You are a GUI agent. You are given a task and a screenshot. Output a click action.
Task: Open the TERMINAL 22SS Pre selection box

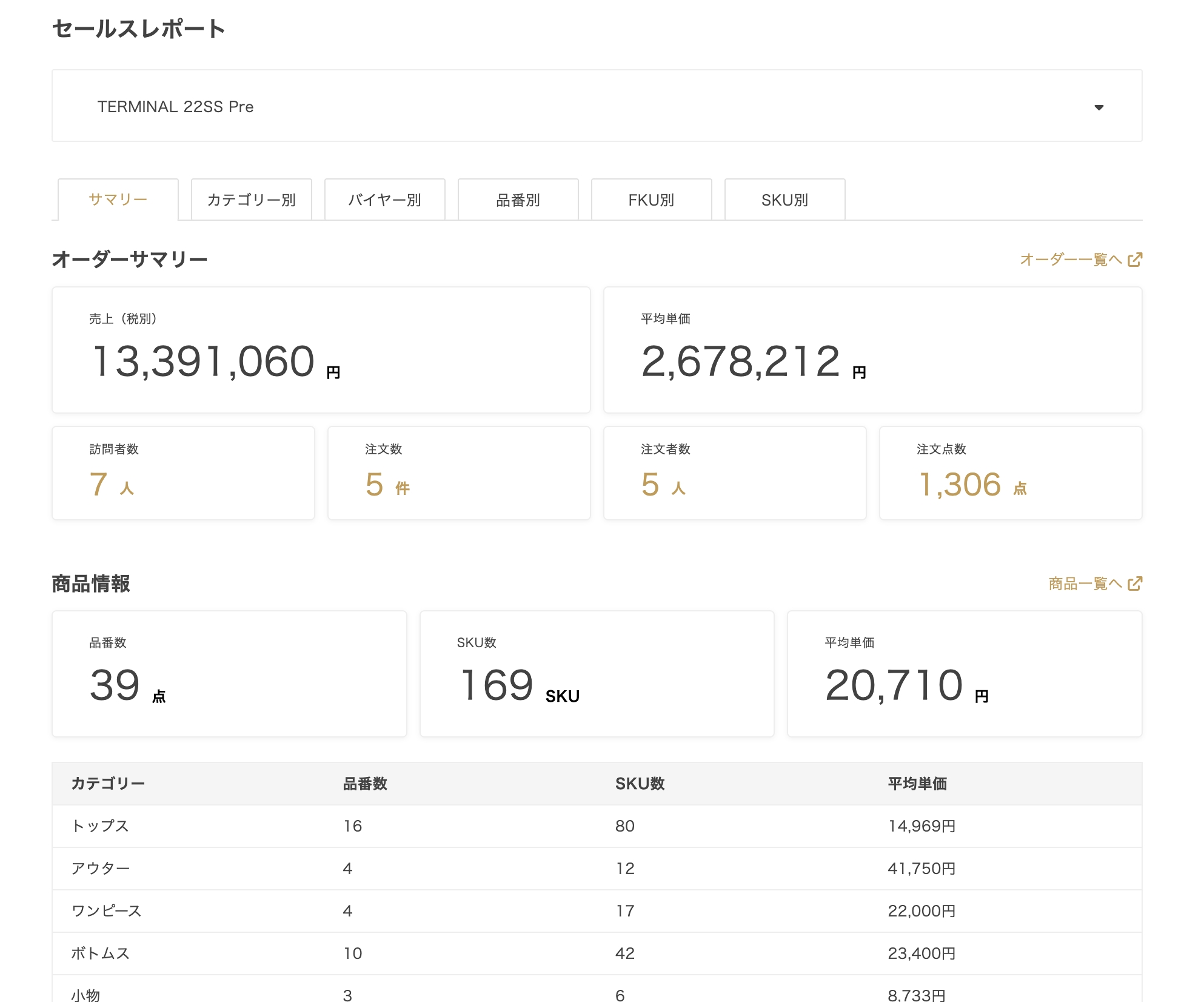[596, 106]
